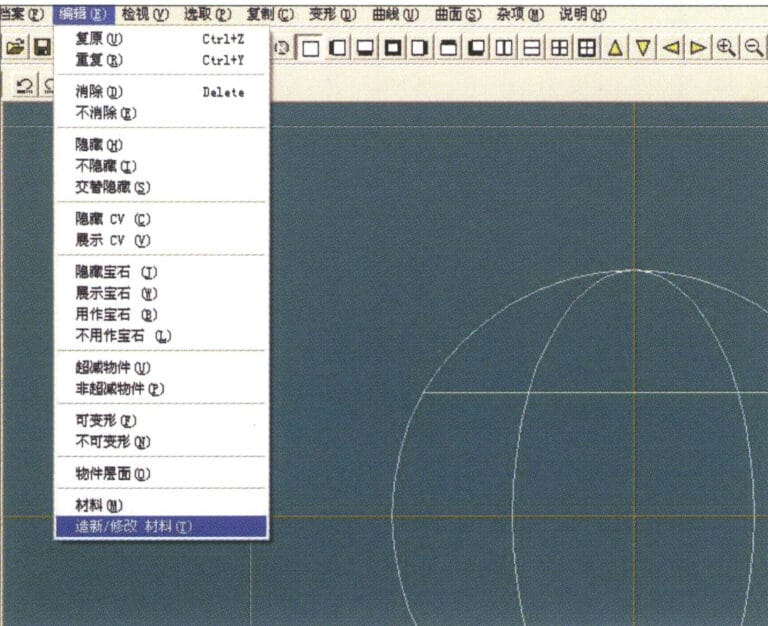The image size is (768, 626).
Task: Zoom in with the plus magnifier
Action: click(x=726, y=48)
